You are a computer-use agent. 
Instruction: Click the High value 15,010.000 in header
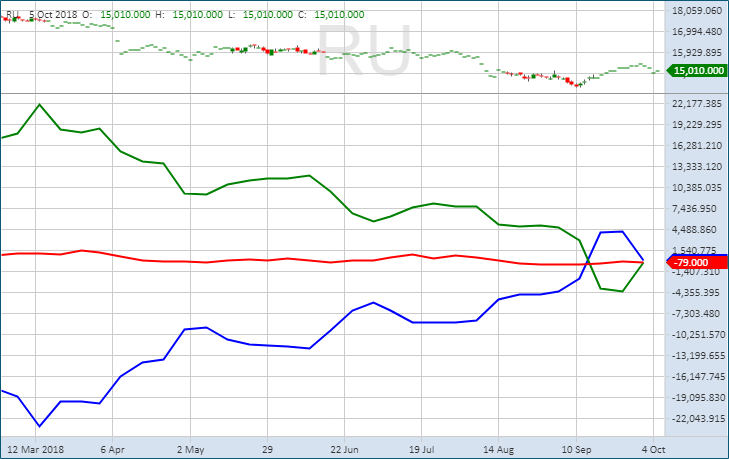pyautogui.click(x=198, y=14)
